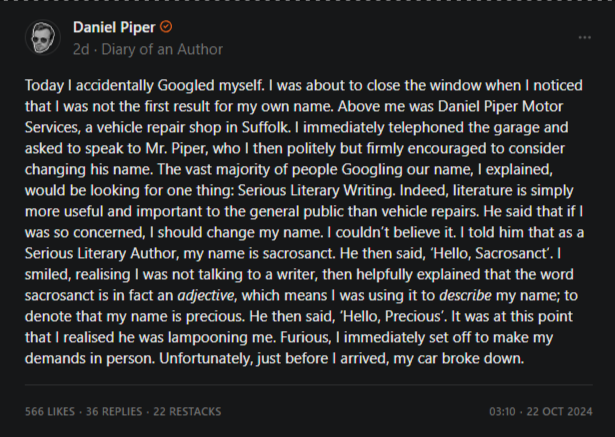The image size is (615, 437).
Task: Click the phrase Daniel Piper Motor
Action: [500, 106]
